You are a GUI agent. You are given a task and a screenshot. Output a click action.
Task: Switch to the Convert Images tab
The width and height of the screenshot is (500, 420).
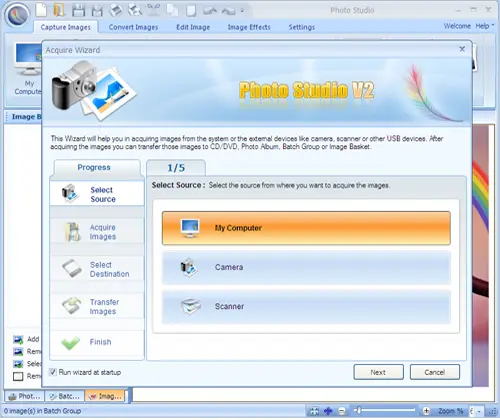point(133,27)
